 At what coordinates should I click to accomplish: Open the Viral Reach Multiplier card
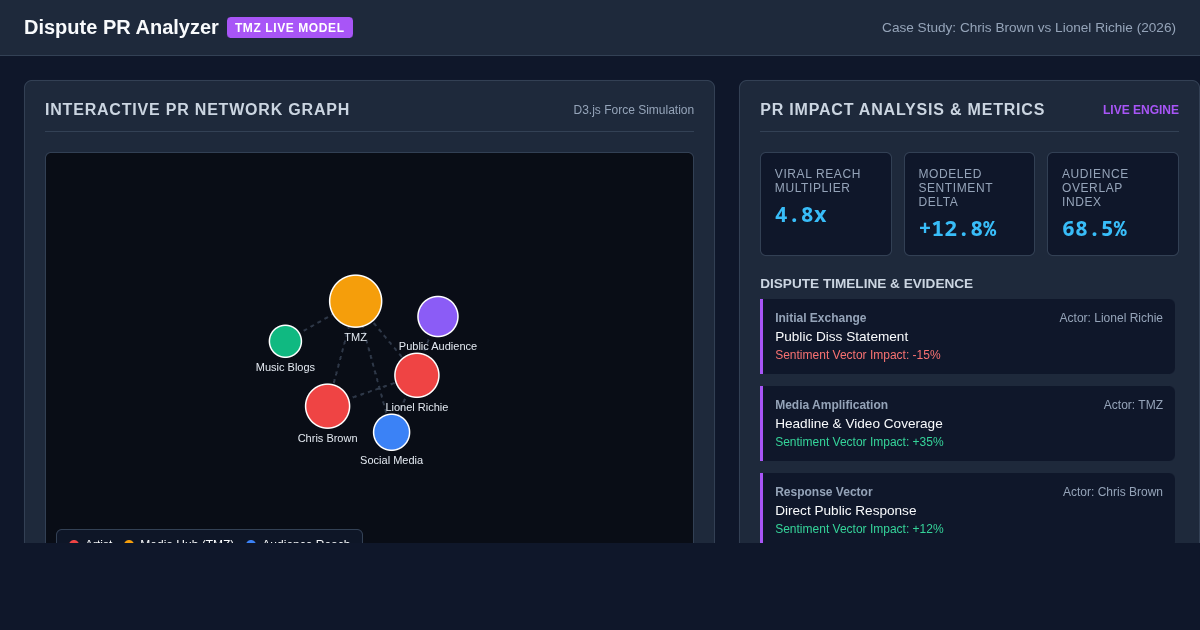pyautogui.click(x=826, y=204)
